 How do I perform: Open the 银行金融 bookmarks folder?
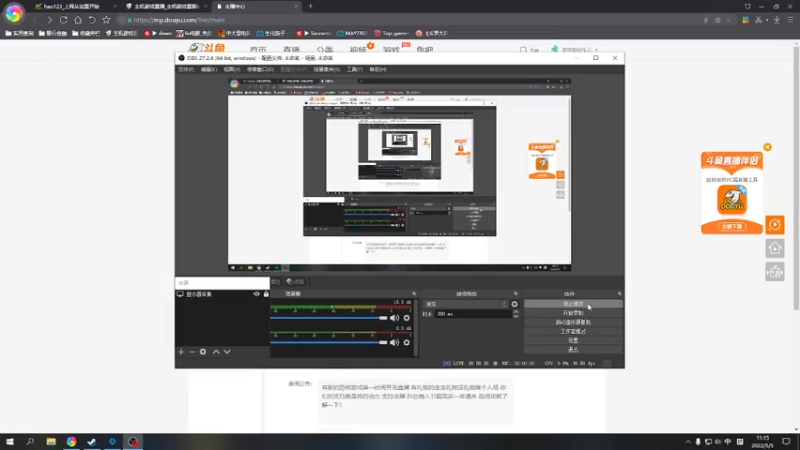(53, 33)
